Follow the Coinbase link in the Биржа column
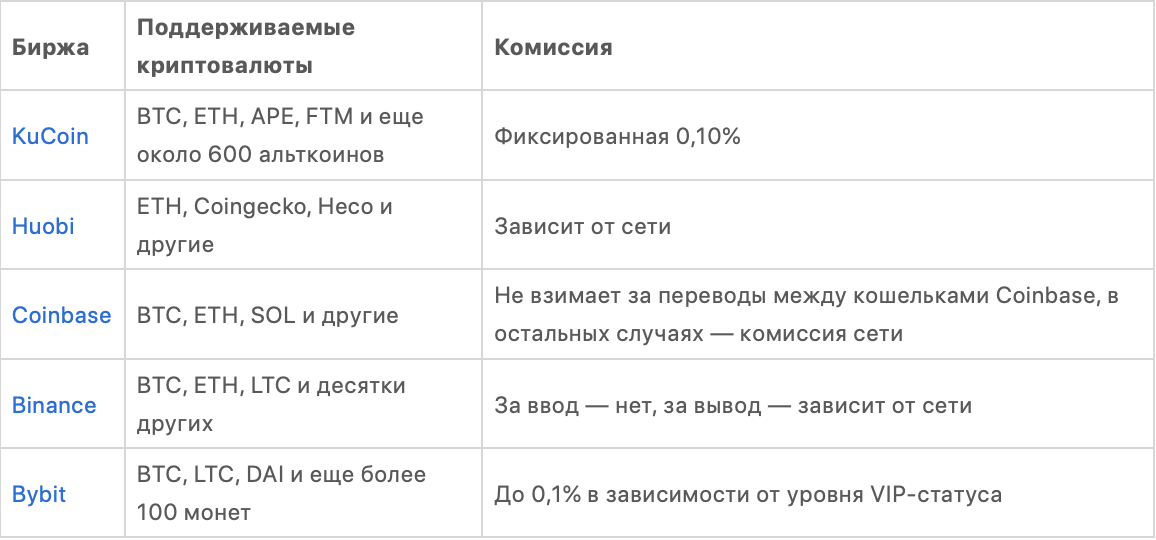The width and height of the screenshot is (1156, 540). coord(61,316)
